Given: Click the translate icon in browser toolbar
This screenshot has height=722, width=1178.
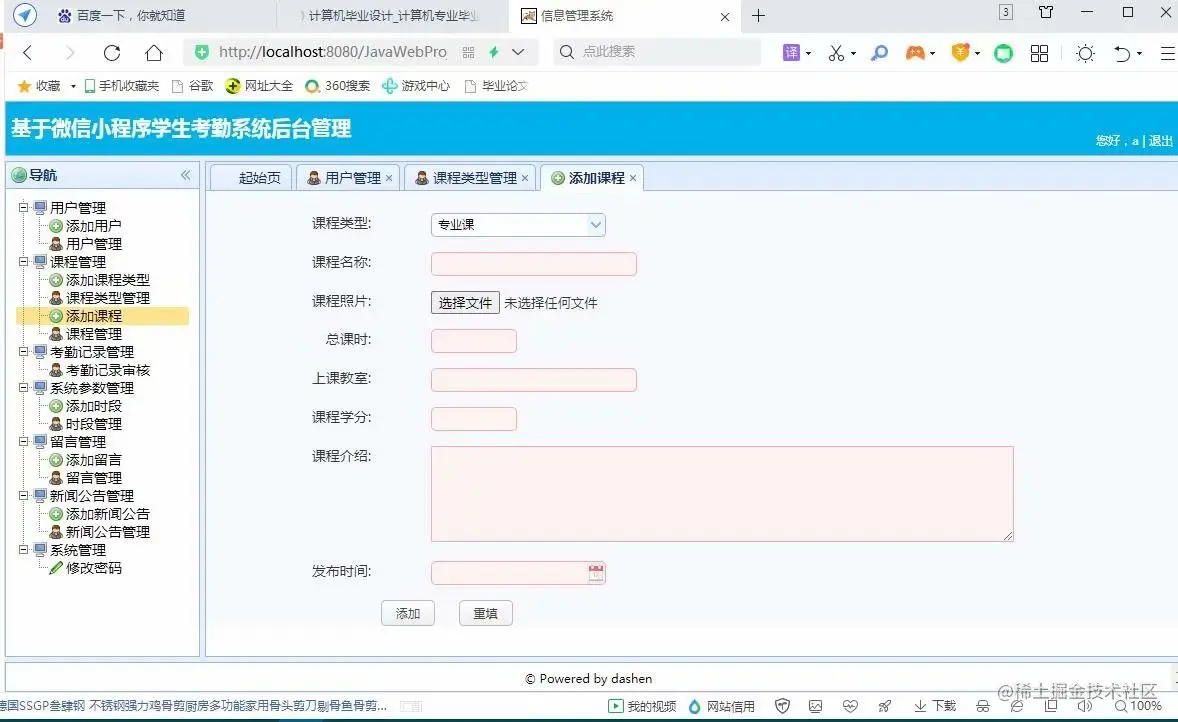Looking at the screenshot, I should pos(791,53).
